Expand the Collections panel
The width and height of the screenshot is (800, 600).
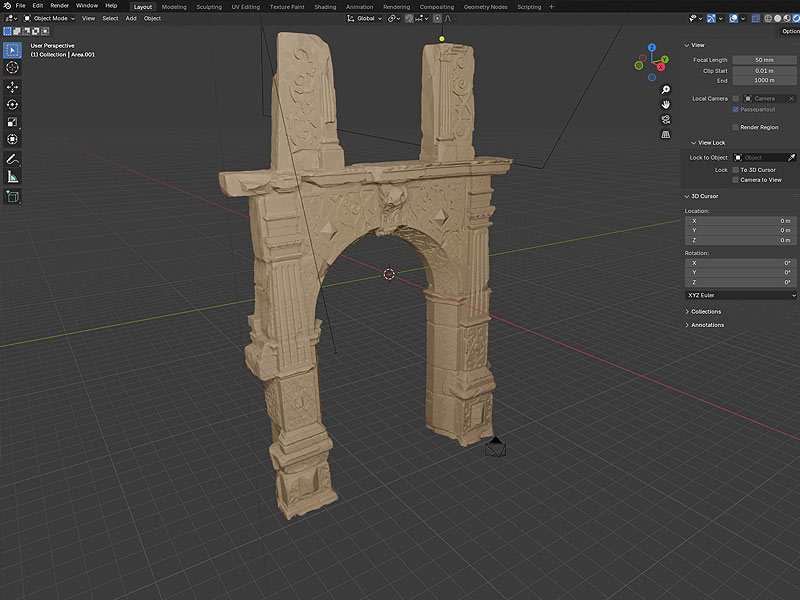[x=706, y=311]
